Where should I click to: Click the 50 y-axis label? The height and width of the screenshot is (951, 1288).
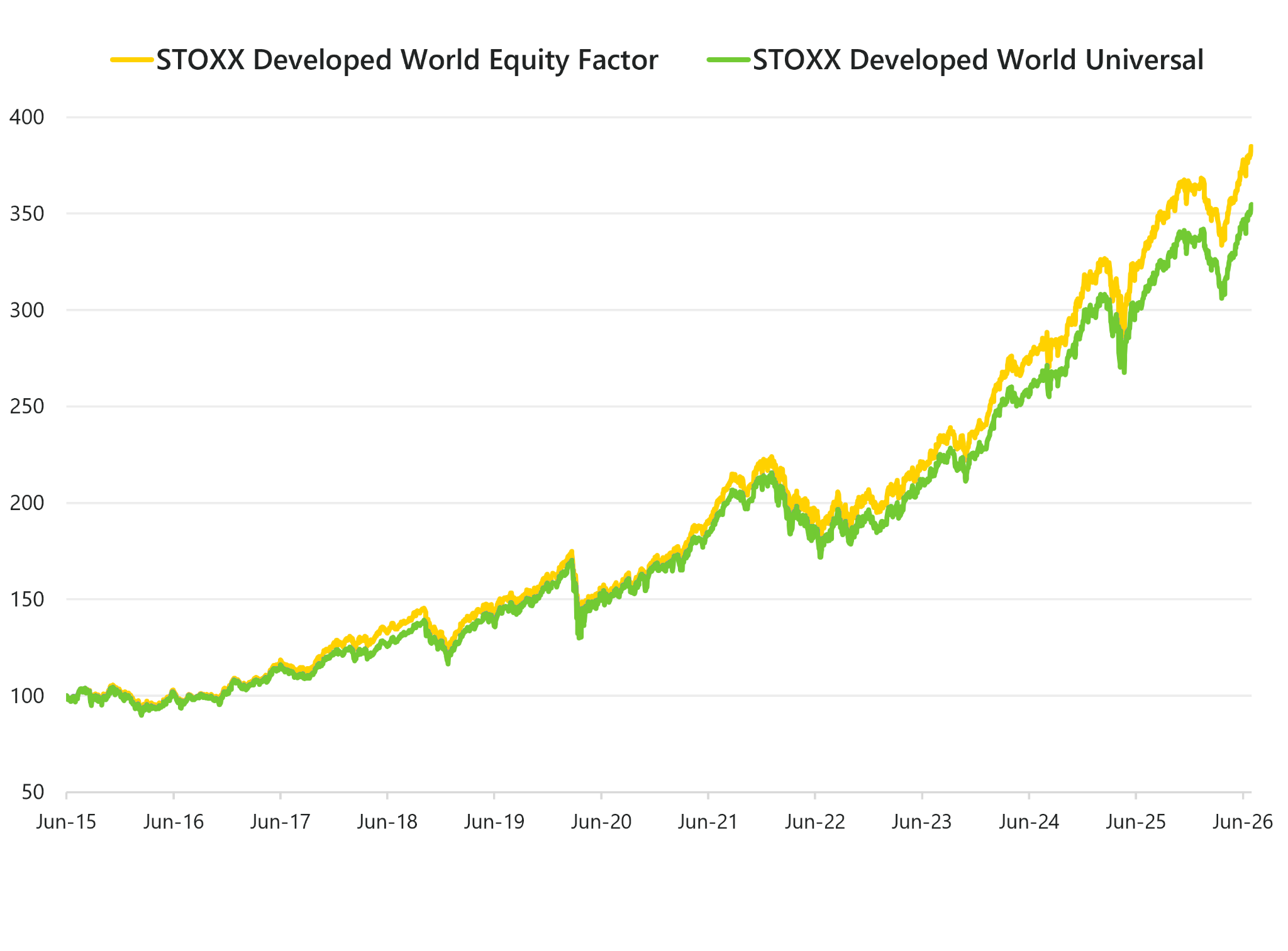click(x=33, y=792)
